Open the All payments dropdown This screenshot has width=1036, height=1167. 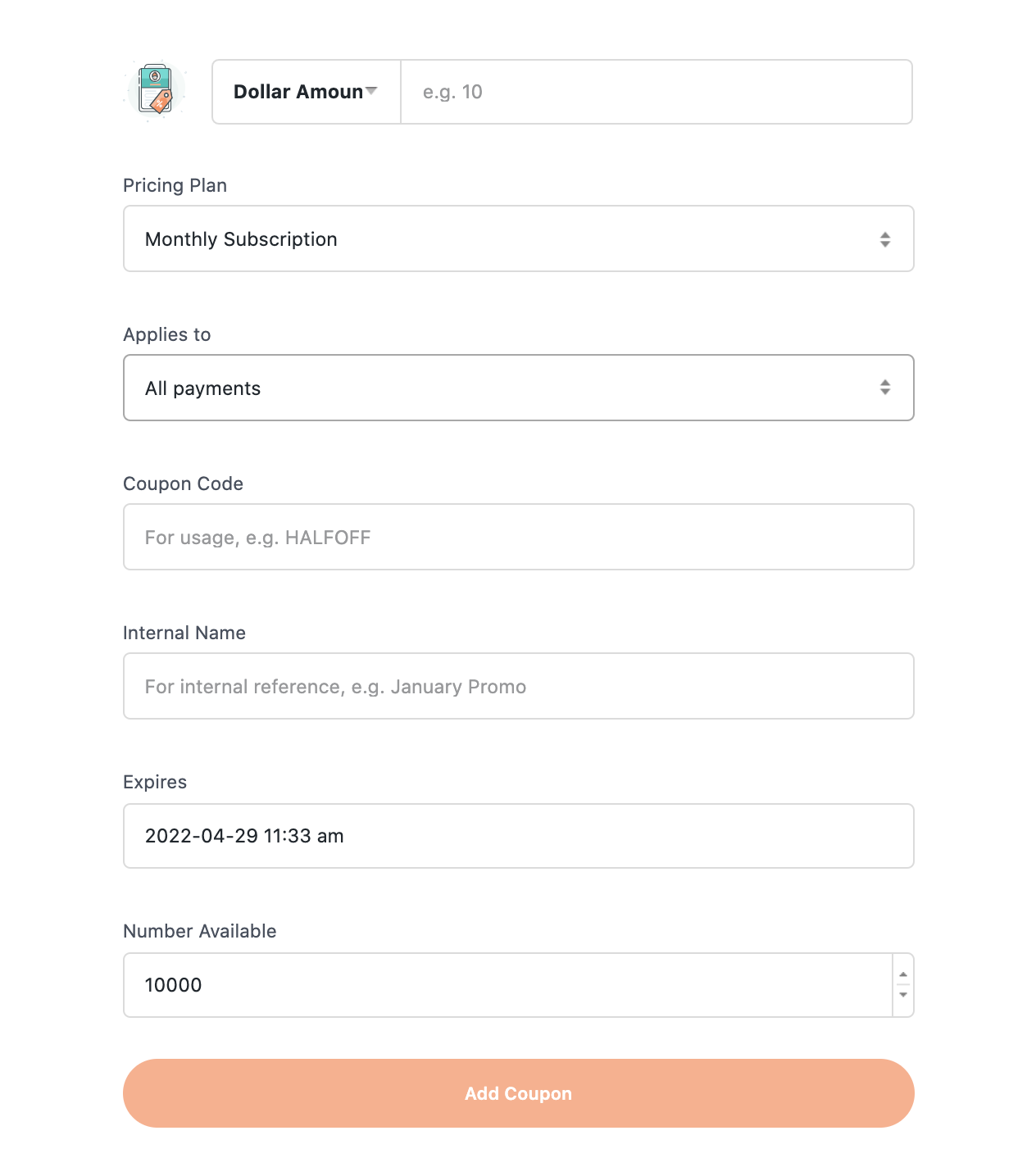pos(519,388)
